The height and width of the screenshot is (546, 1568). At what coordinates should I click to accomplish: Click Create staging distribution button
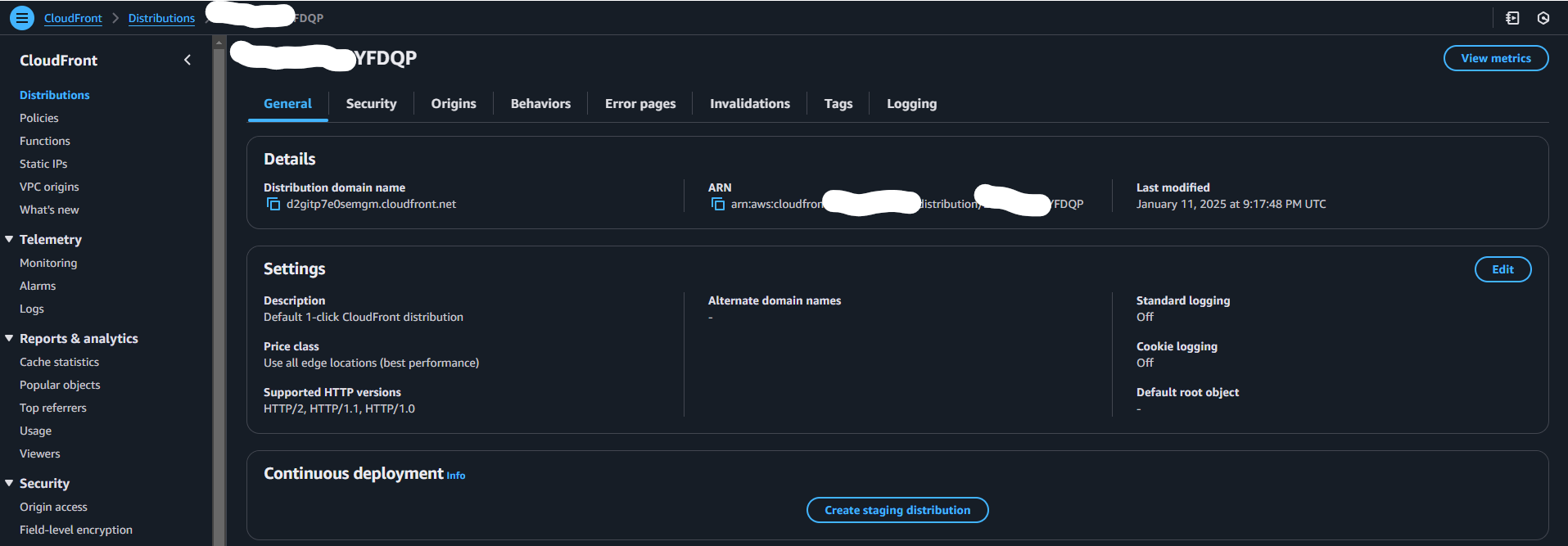[897, 510]
